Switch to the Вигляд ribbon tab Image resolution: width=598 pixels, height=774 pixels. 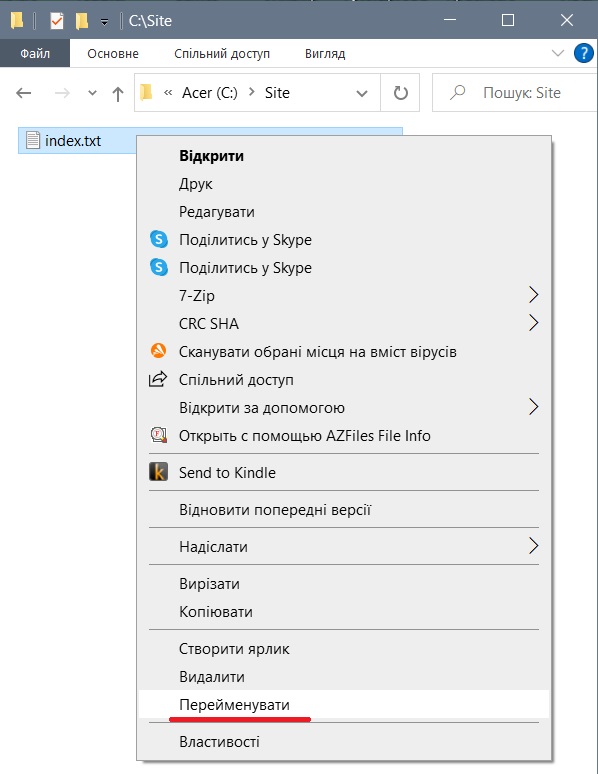[325, 53]
